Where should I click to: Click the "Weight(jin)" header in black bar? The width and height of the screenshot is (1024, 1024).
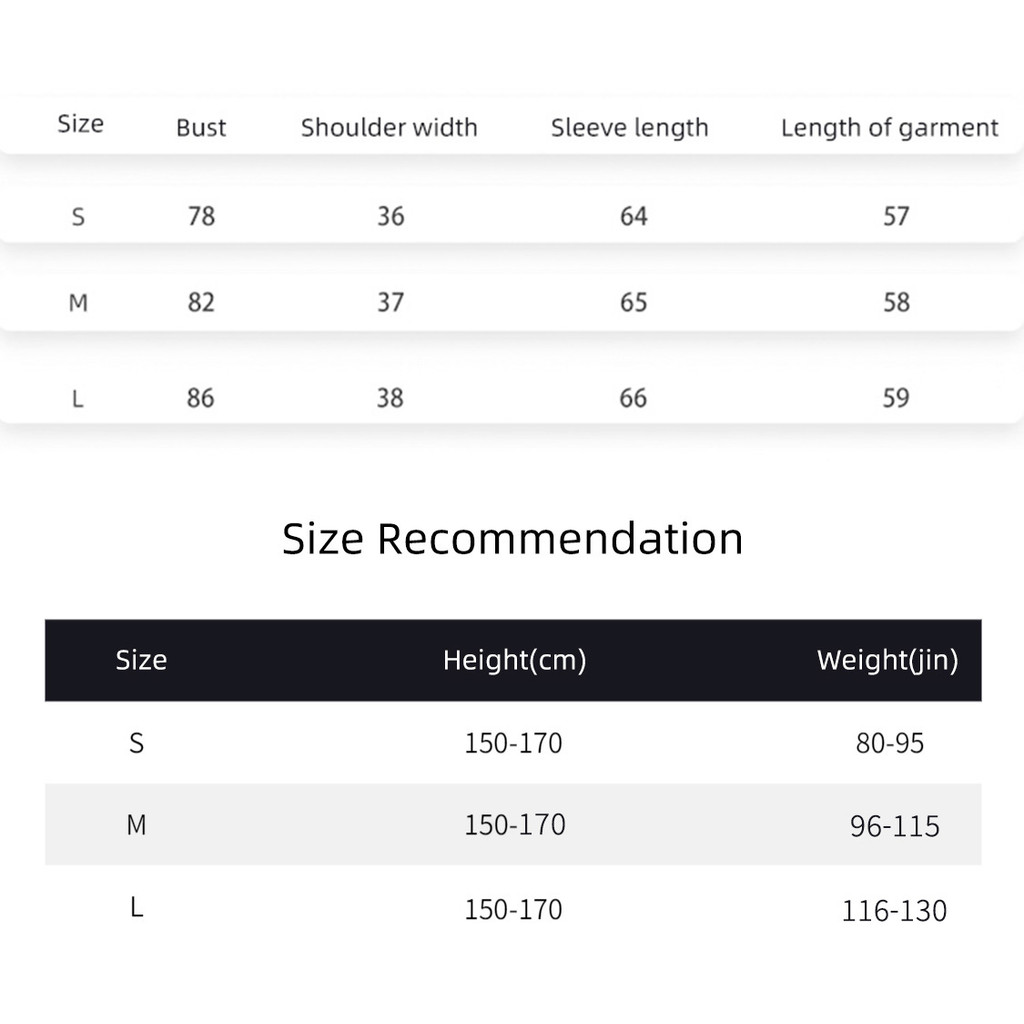pos(887,660)
